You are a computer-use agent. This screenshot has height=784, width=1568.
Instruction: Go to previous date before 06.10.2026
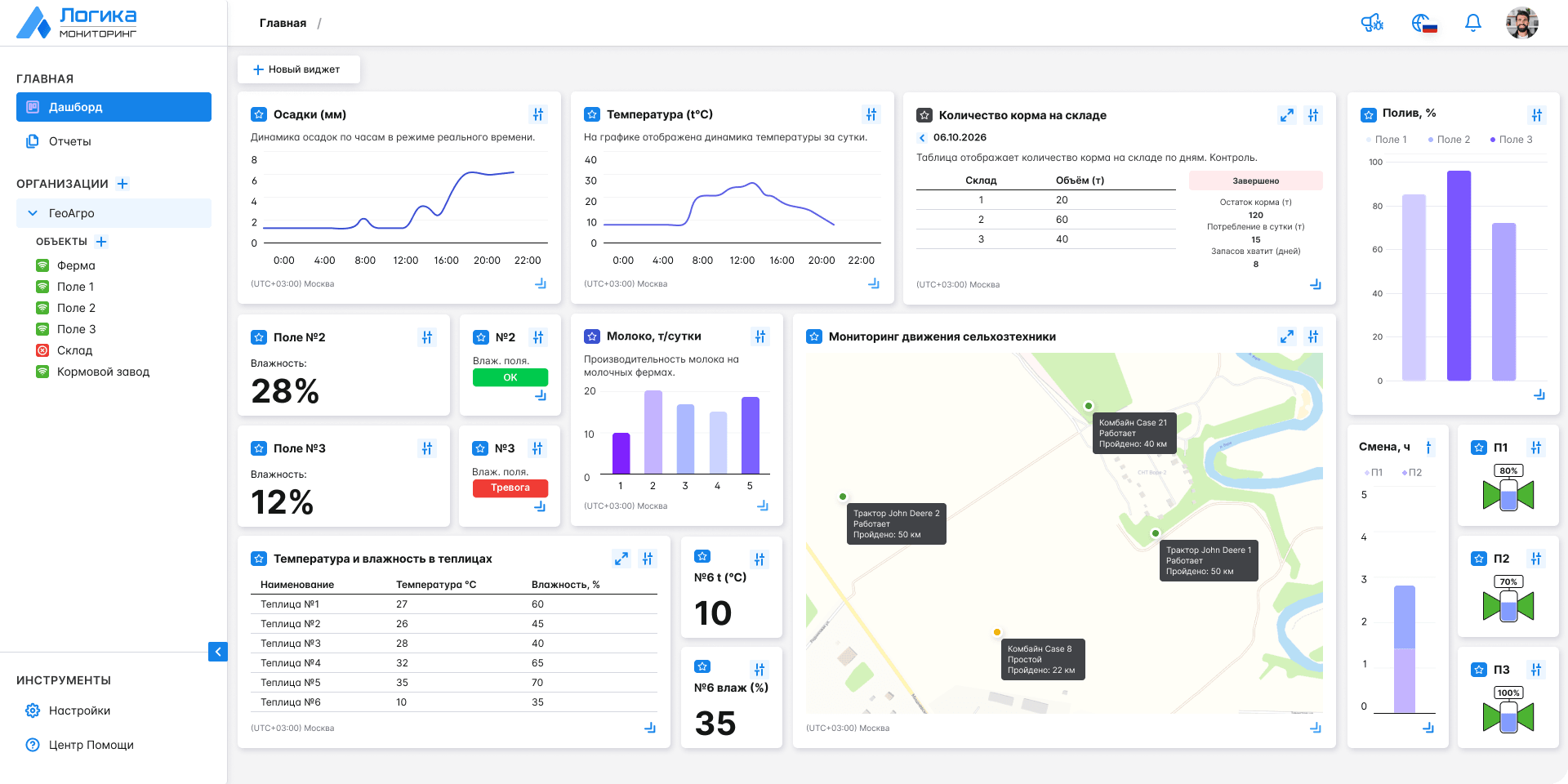point(922,138)
